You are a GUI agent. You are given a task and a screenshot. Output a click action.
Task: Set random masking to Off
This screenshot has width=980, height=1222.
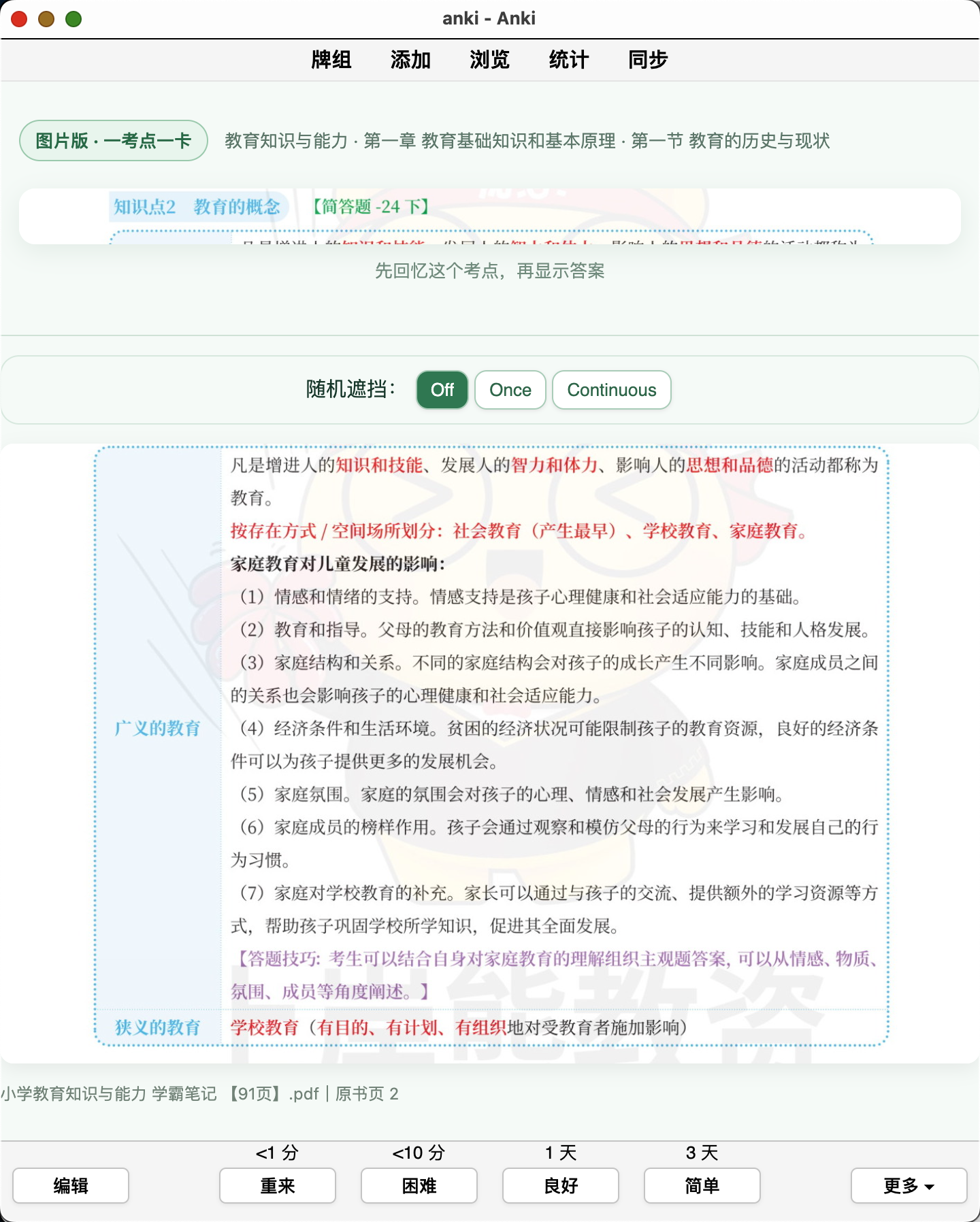(x=442, y=390)
